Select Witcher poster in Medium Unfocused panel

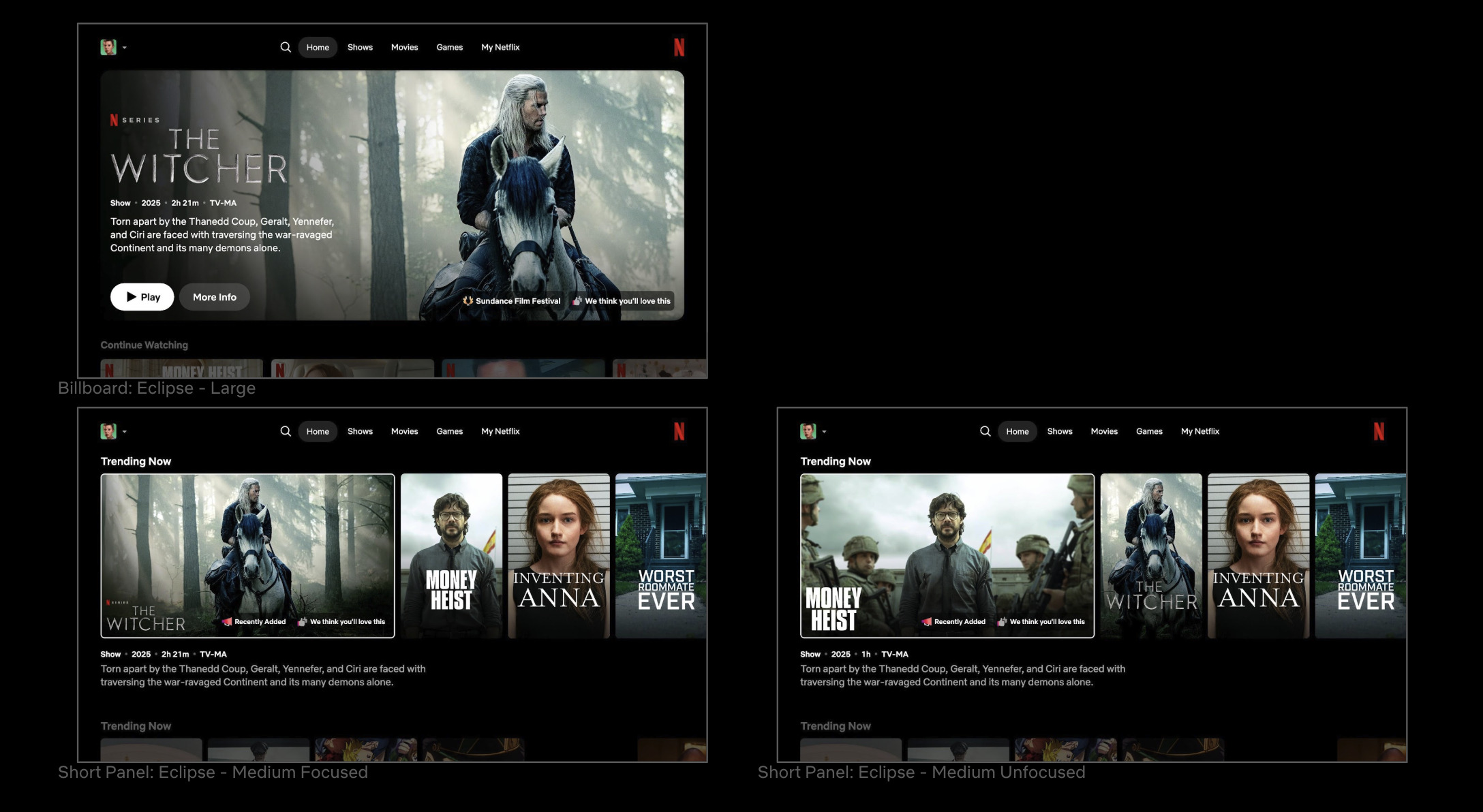(x=1151, y=556)
